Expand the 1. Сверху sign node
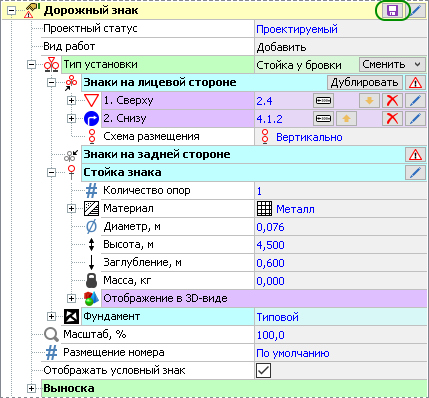 (x=71, y=100)
